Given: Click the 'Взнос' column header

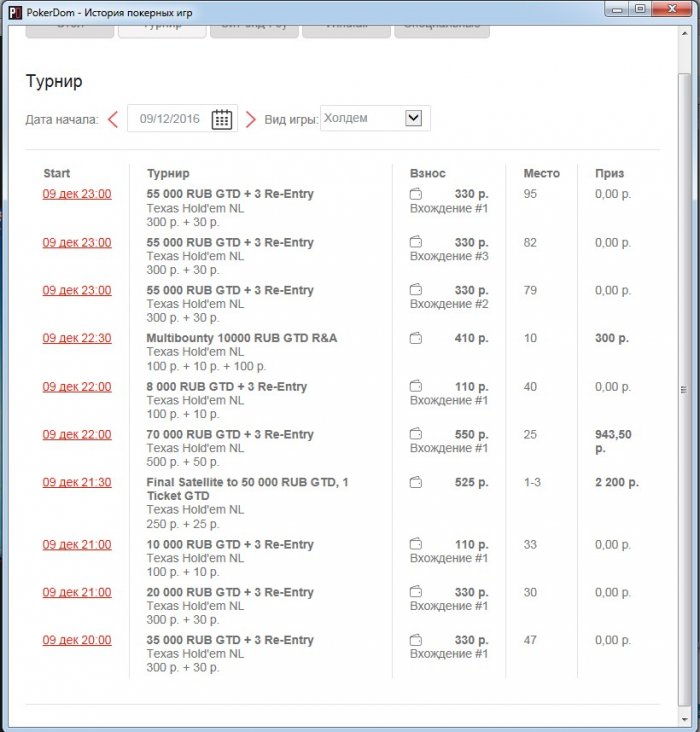Looking at the screenshot, I should click(427, 173).
